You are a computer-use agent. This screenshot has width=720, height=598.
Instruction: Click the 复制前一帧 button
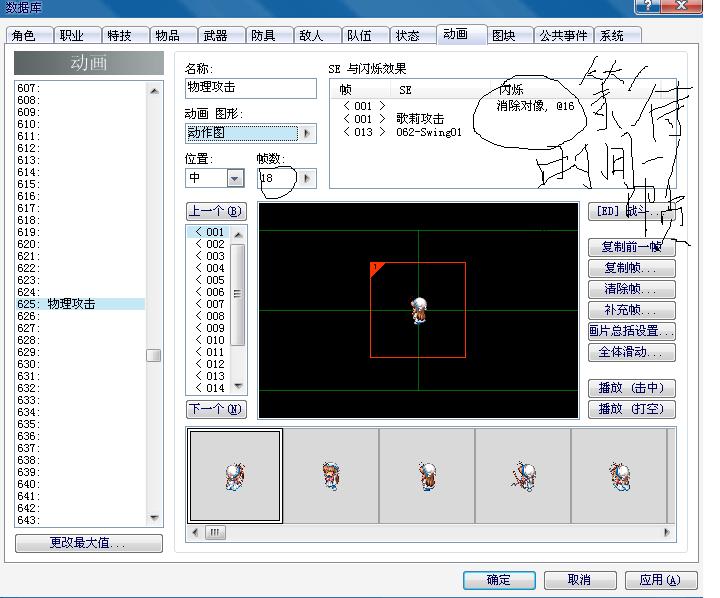coord(631,247)
